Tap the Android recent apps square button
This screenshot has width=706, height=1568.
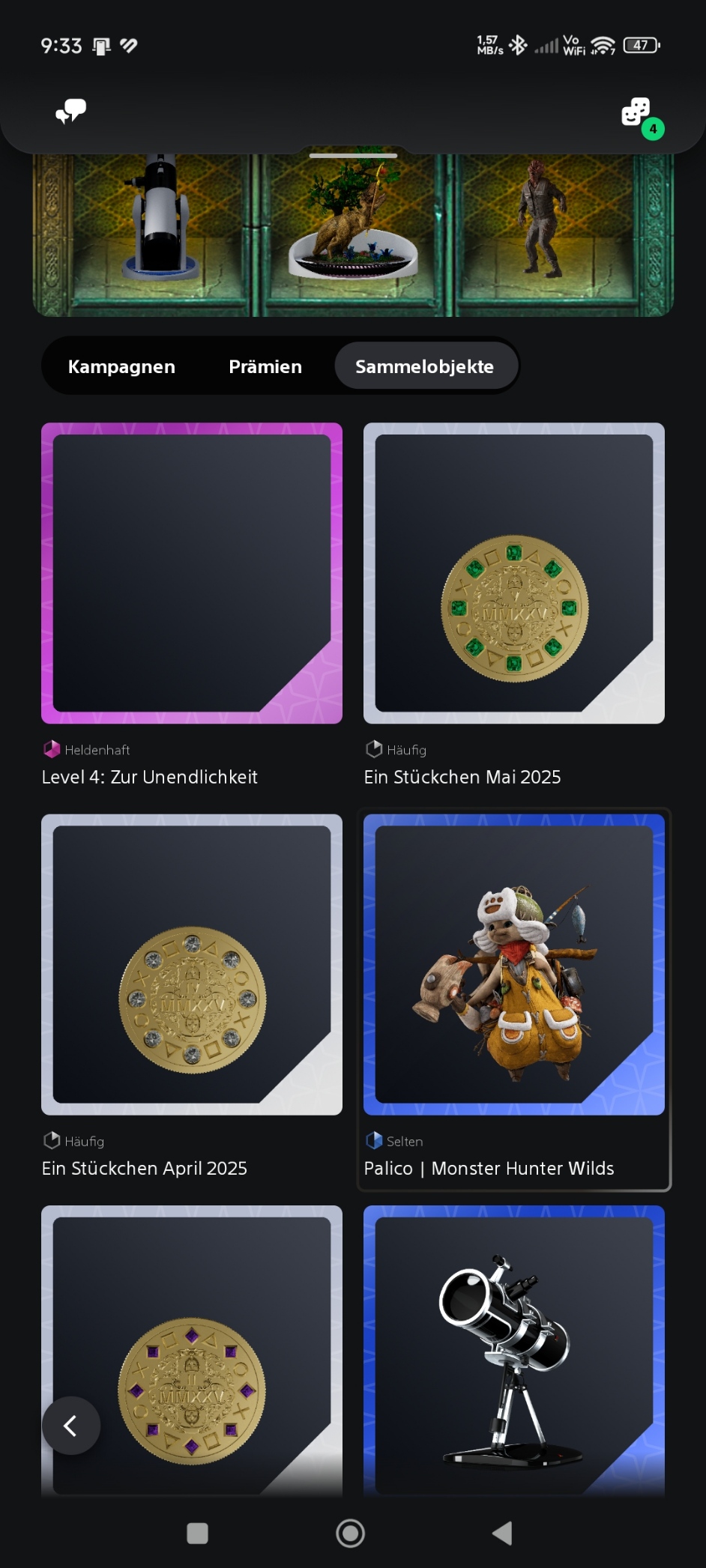pyautogui.click(x=197, y=1533)
